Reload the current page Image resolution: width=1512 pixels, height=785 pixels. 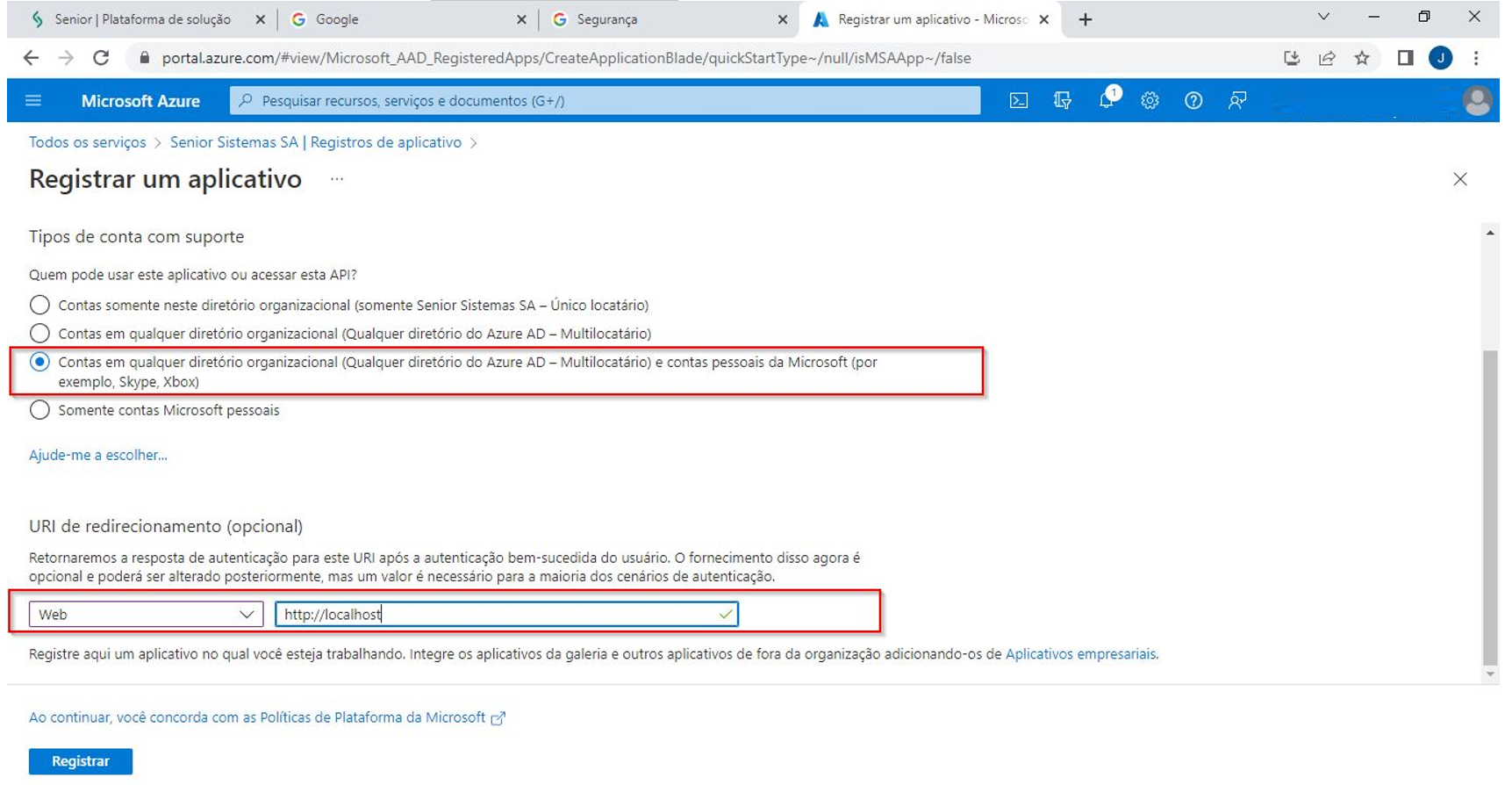click(x=101, y=58)
